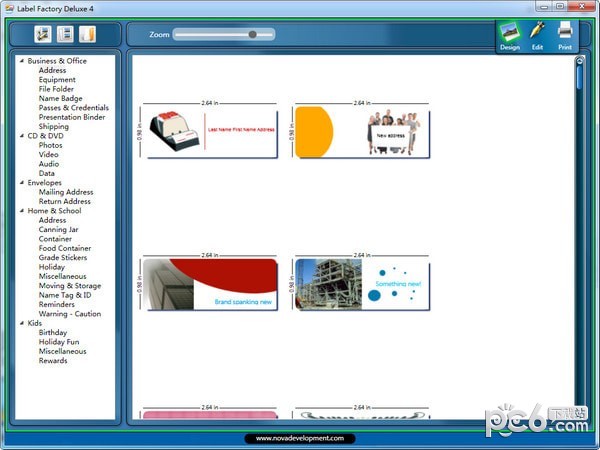
Task: Select Moving & Storage labels
Action: [70, 286]
